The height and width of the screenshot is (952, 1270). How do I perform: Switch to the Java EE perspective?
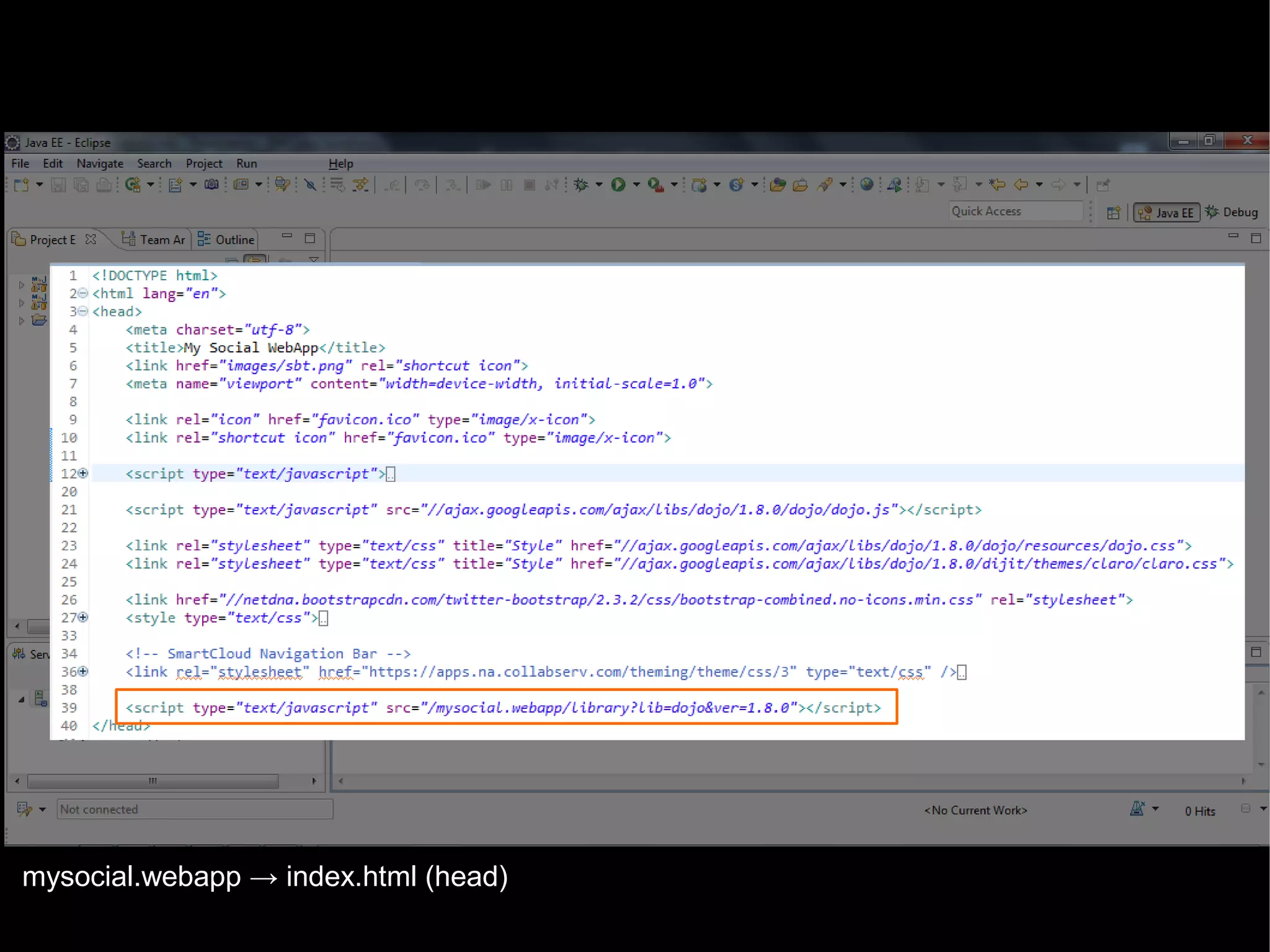1166,213
